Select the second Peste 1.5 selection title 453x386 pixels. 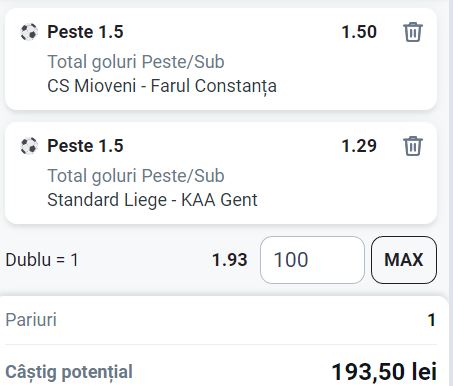[85, 146]
